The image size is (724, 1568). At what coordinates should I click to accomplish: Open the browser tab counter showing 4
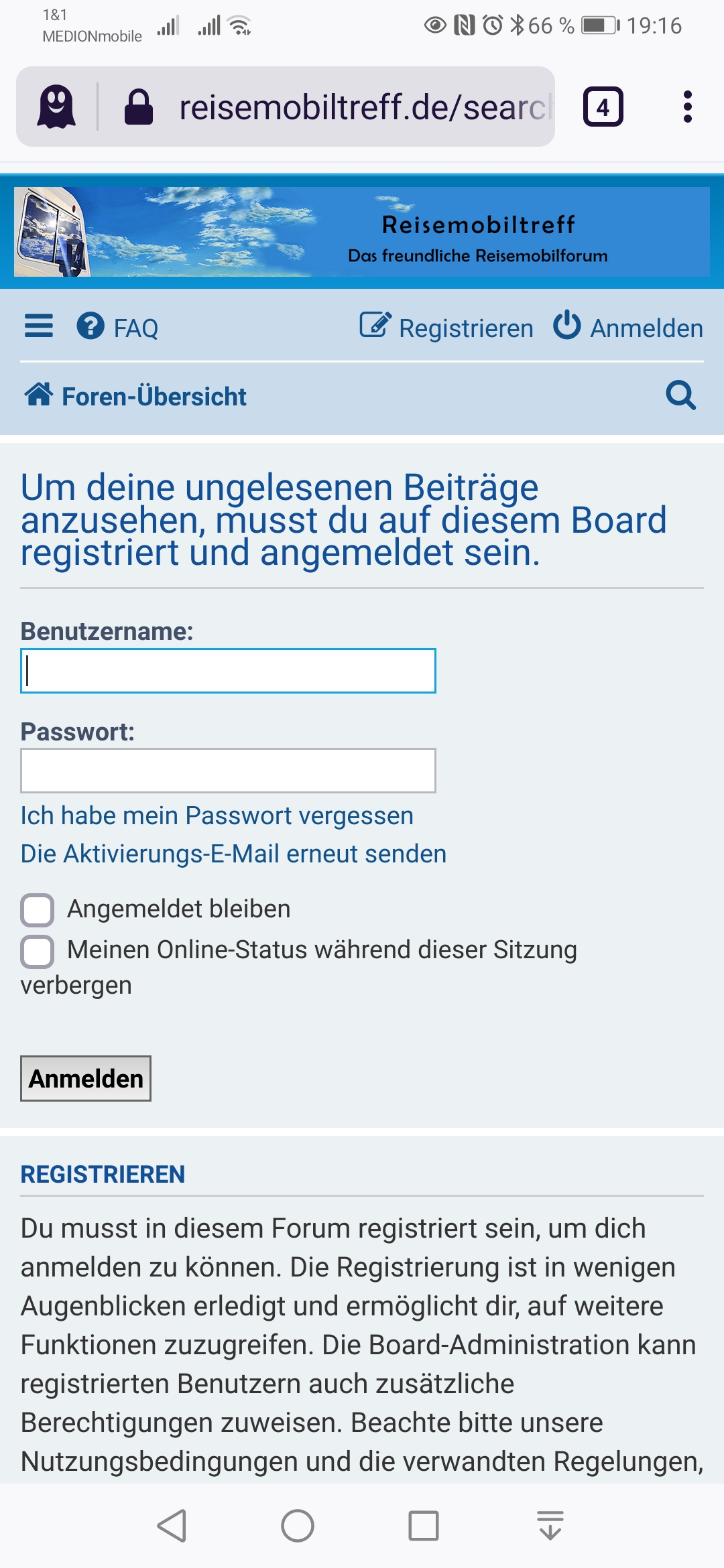click(x=603, y=107)
